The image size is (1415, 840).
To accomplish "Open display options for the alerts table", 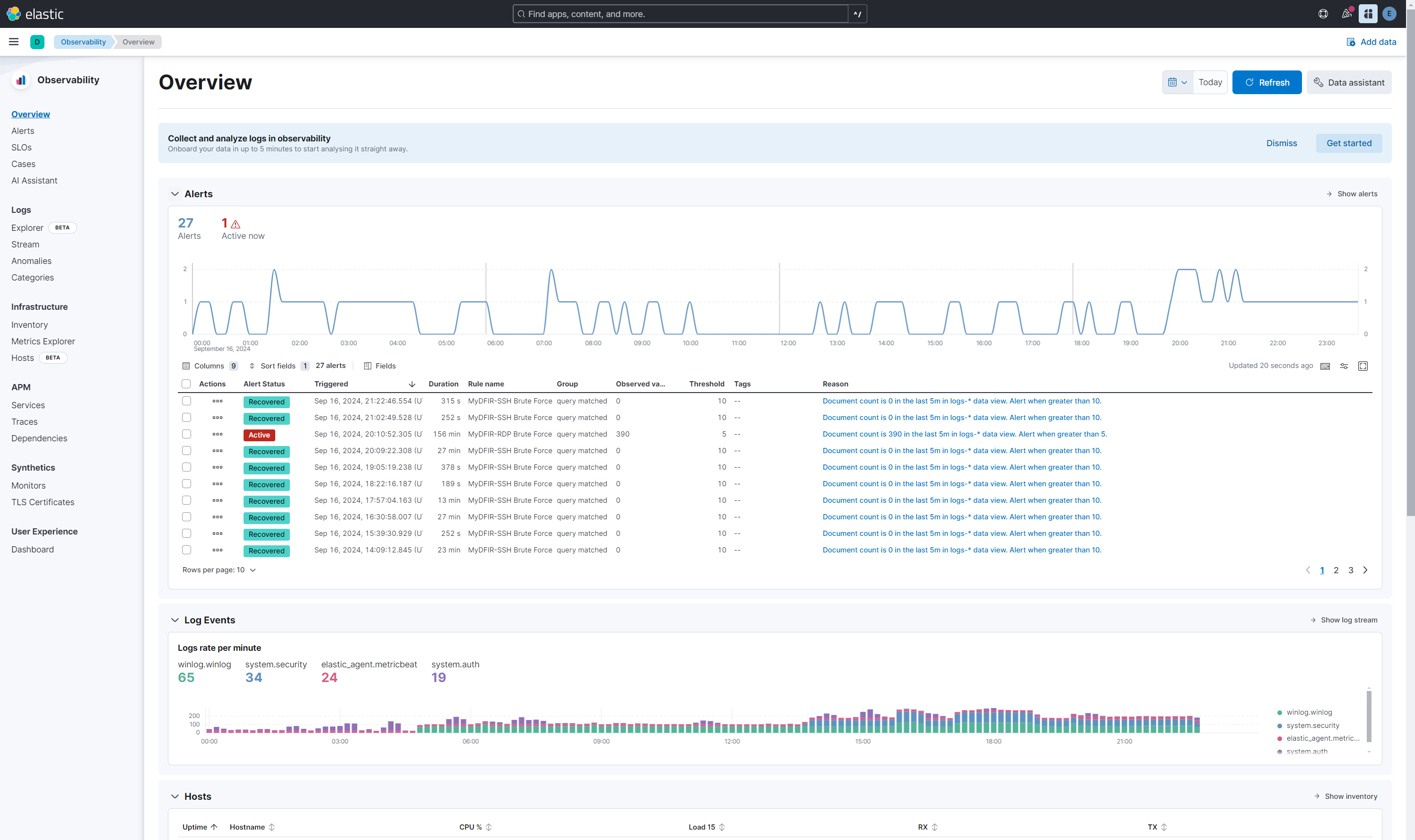I will [x=1344, y=366].
